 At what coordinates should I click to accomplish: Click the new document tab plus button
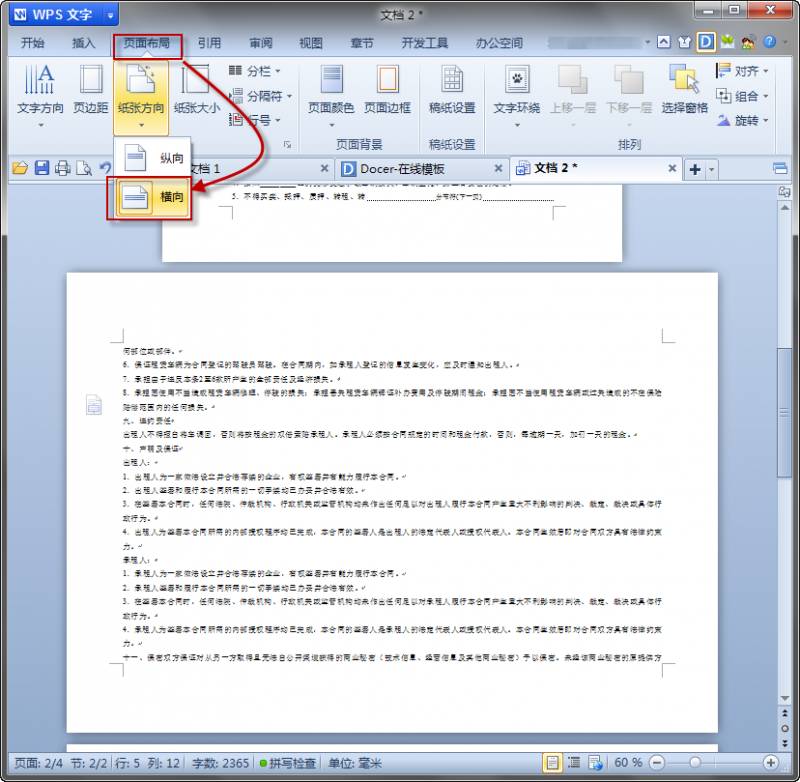click(x=694, y=169)
